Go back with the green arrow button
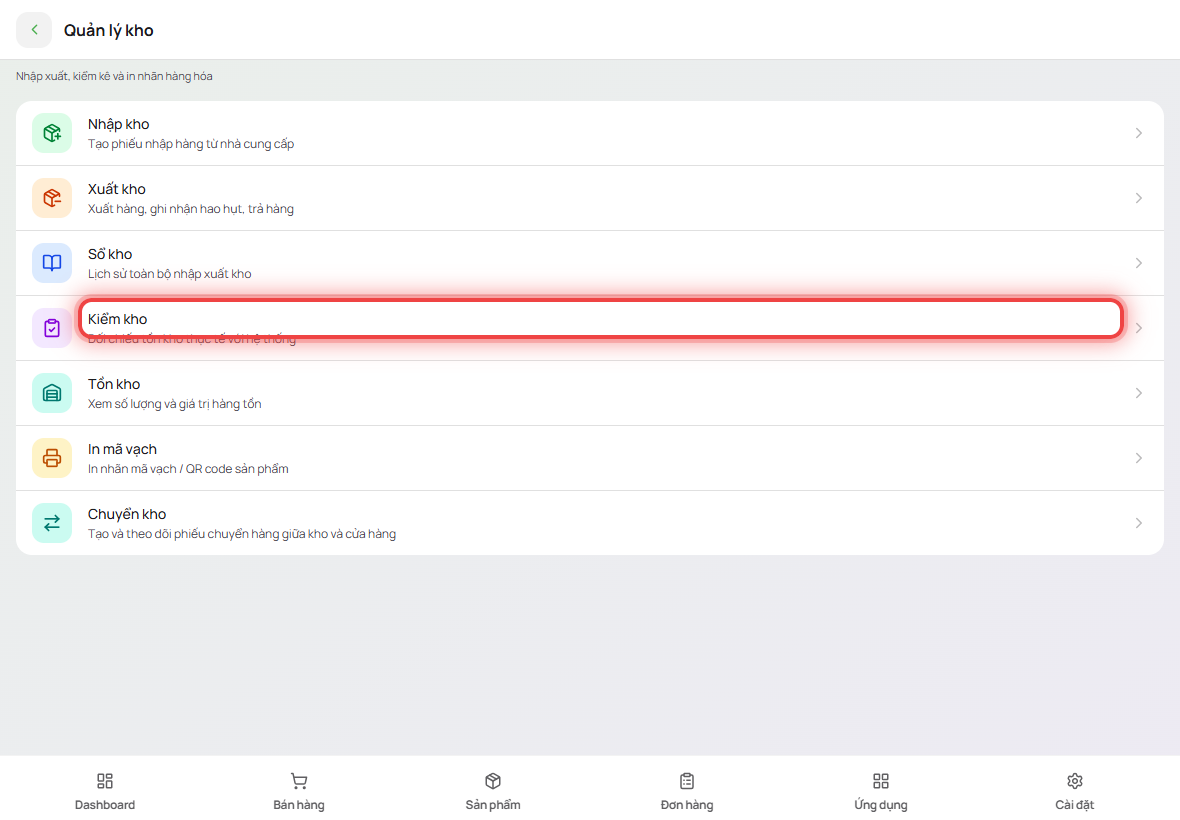Viewport: 1180px width, 820px height. pyautogui.click(x=34, y=30)
